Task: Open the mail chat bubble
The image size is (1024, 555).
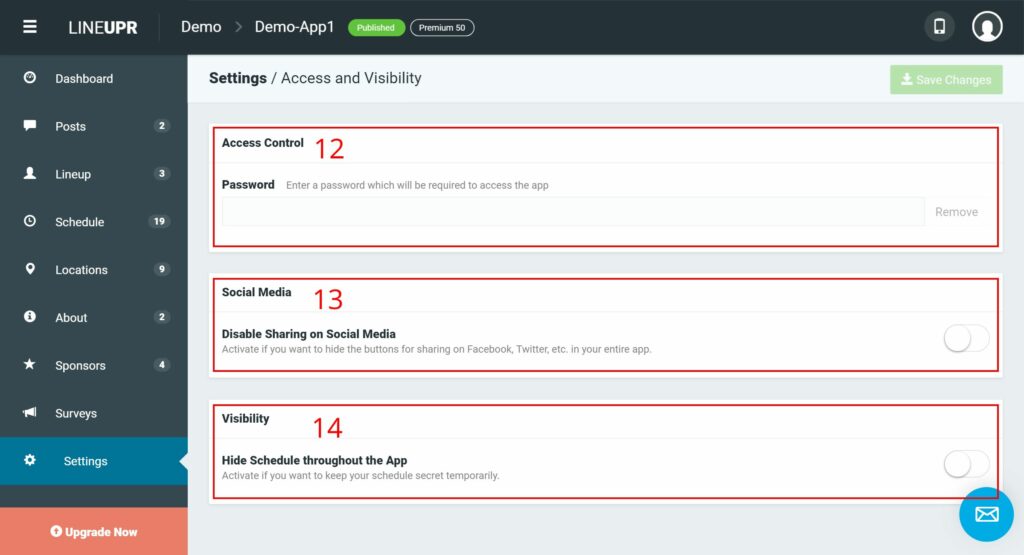Action: (x=986, y=515)
